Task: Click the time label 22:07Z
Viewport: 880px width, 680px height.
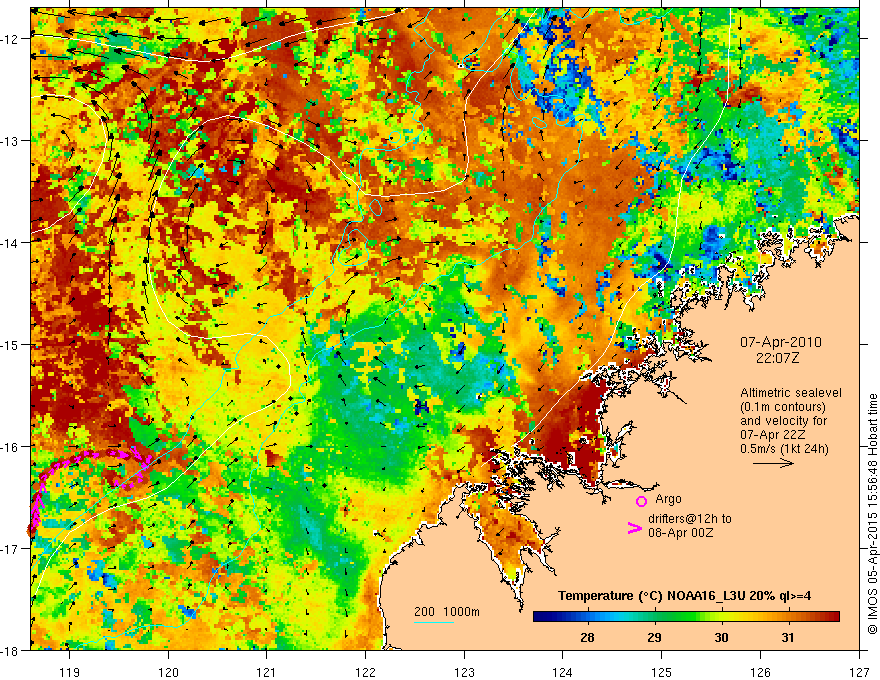Action: coord(777,358)
